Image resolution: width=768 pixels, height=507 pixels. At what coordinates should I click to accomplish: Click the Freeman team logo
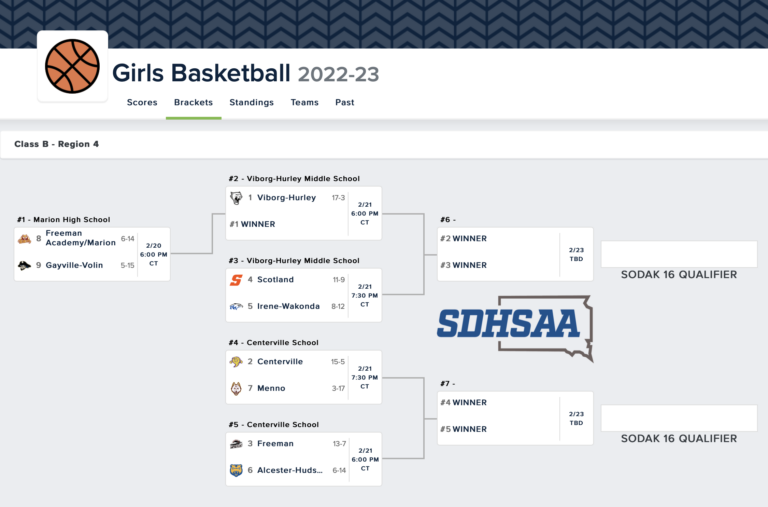[x=236, y=444]
